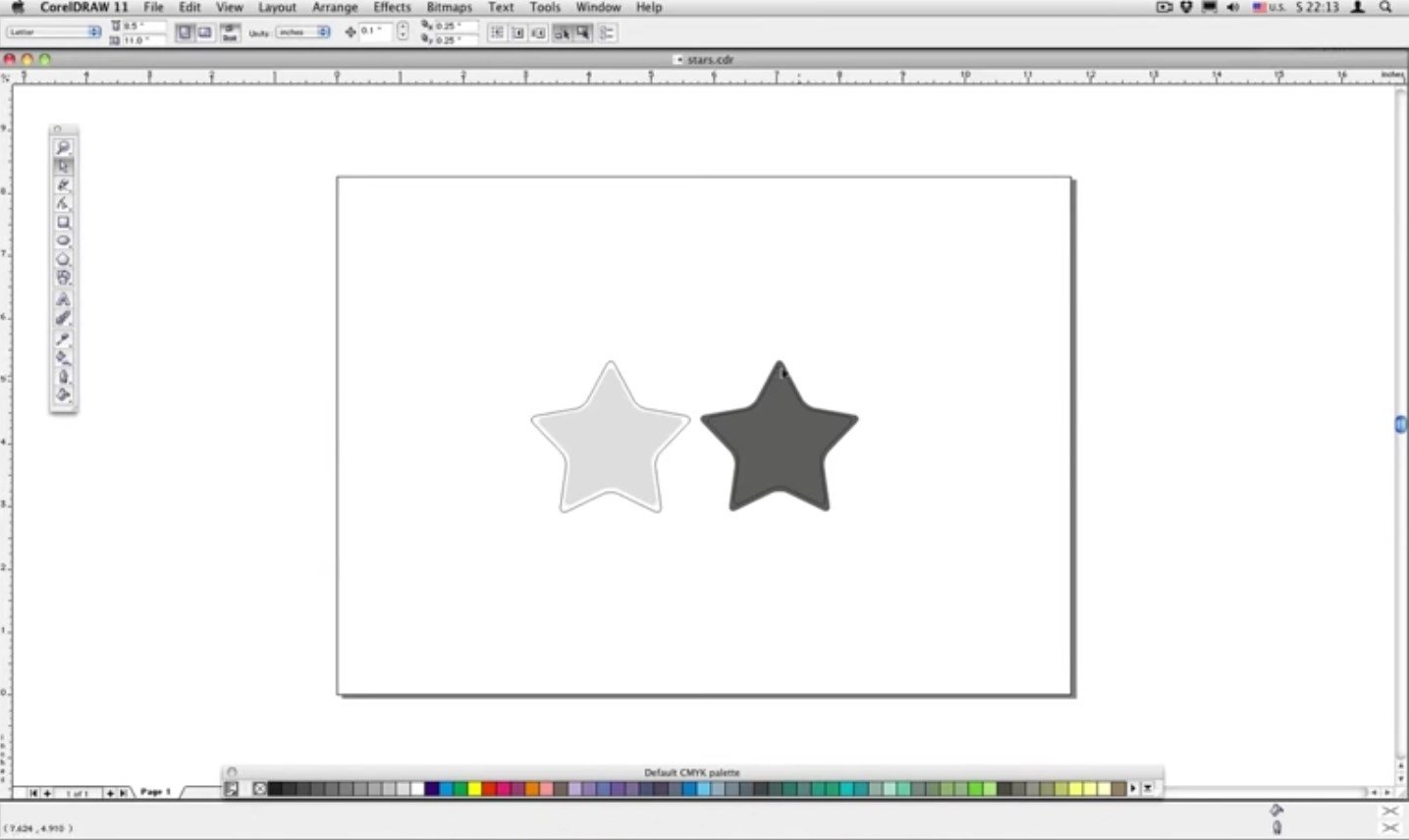Select the Polygon tool in the toolbox

click(x=63, y=260)
